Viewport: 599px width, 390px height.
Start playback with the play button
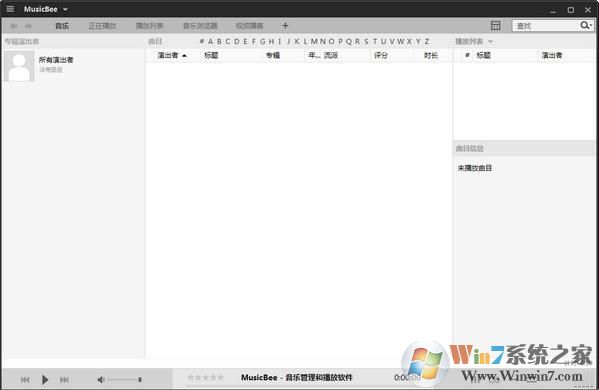pyautogui.click(x=45, y=380)
